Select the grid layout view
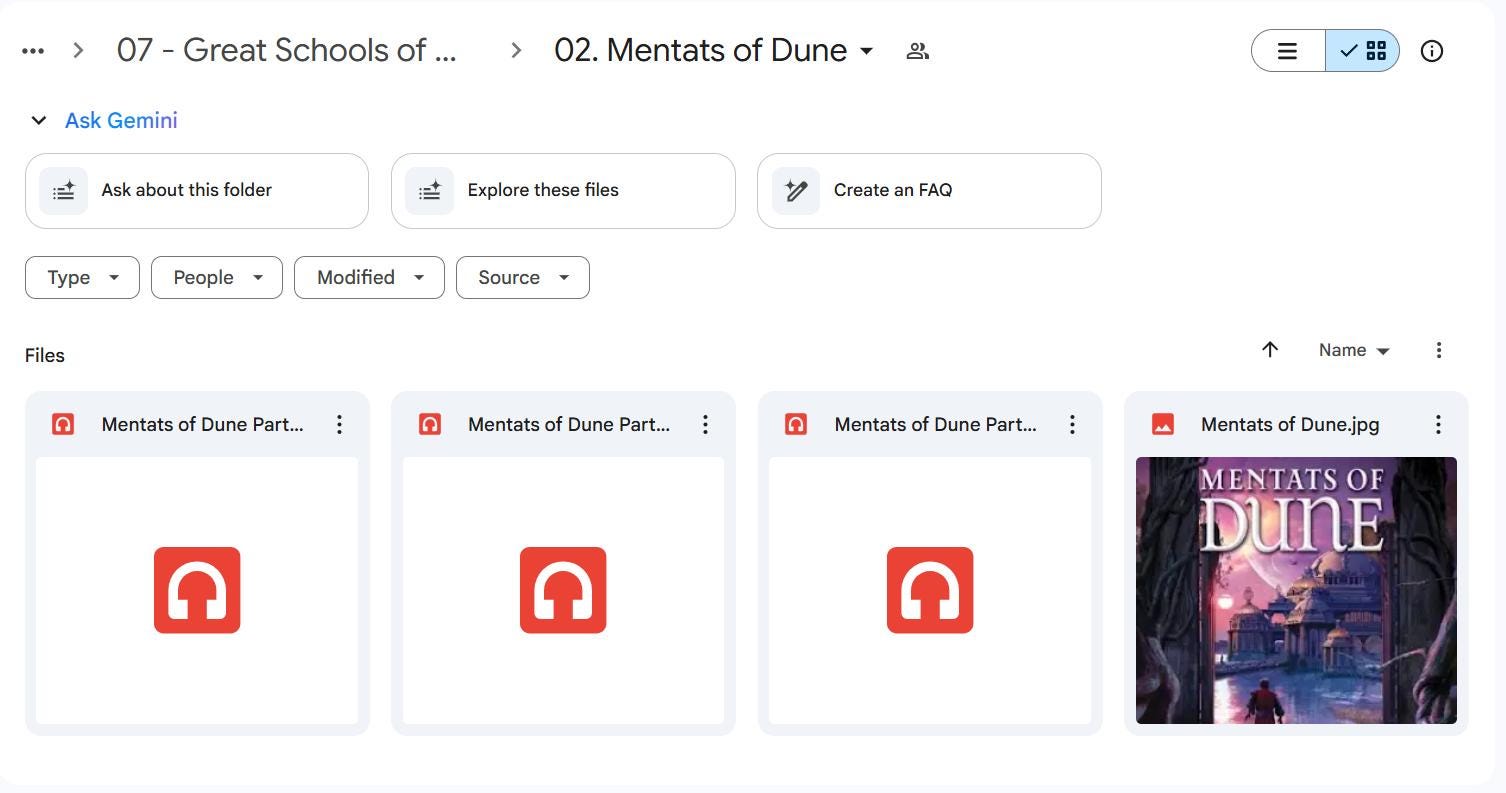The image size is (1506, 793). tap(1363, 51)
